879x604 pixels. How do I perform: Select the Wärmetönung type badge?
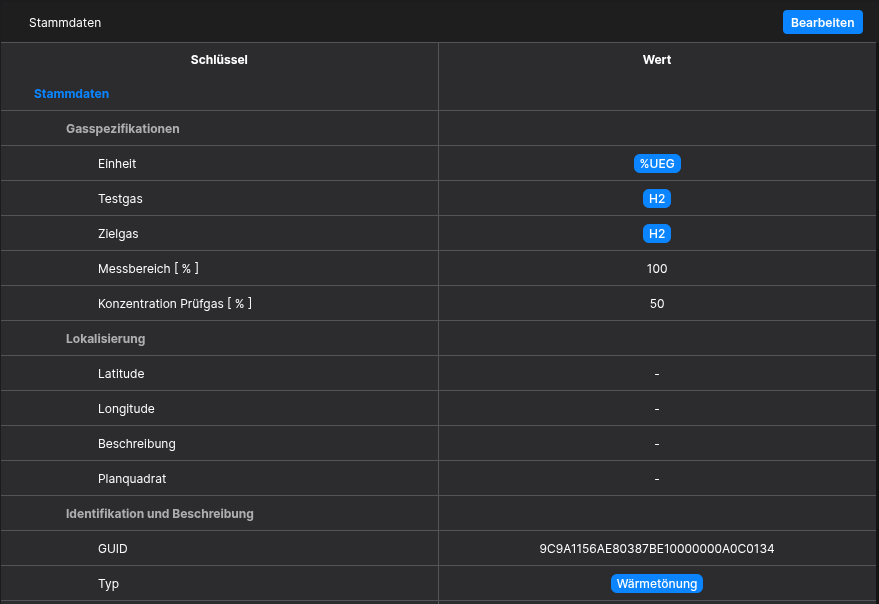[x=657, y=584]
